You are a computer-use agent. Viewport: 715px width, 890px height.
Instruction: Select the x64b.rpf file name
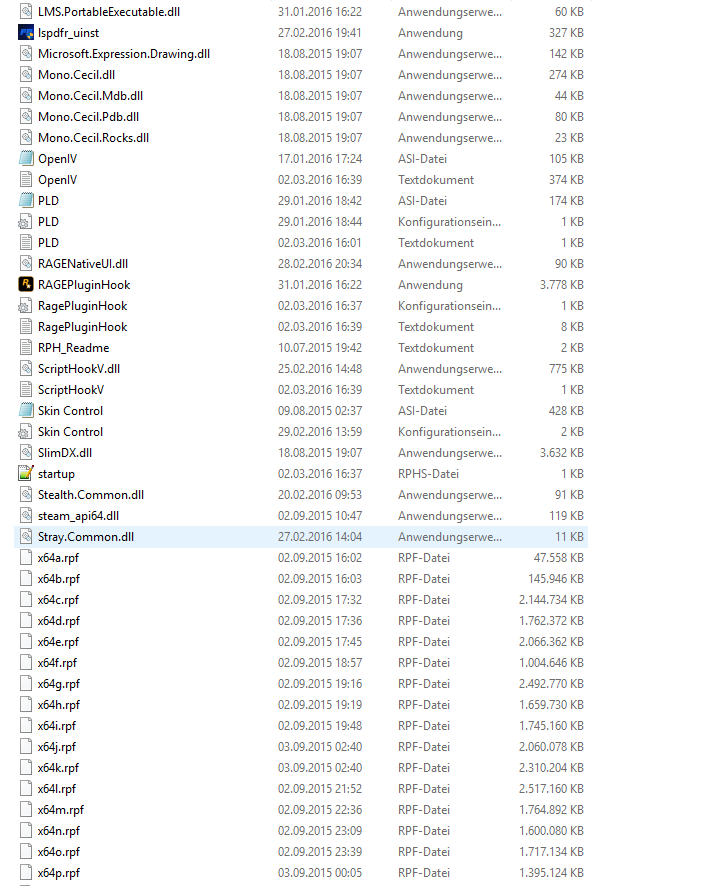59,579
